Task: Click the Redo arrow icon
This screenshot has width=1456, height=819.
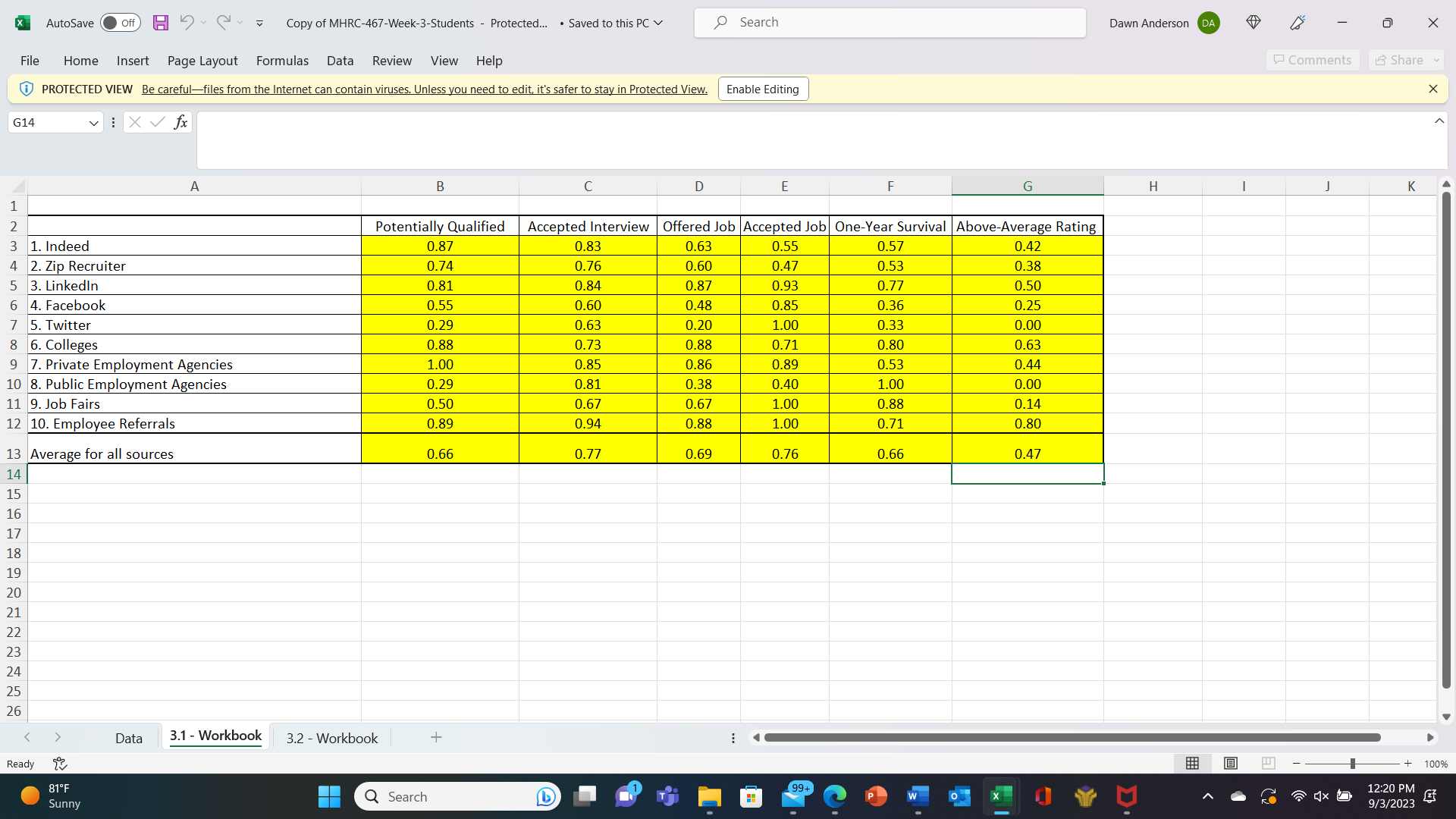Action: [223, 23]
